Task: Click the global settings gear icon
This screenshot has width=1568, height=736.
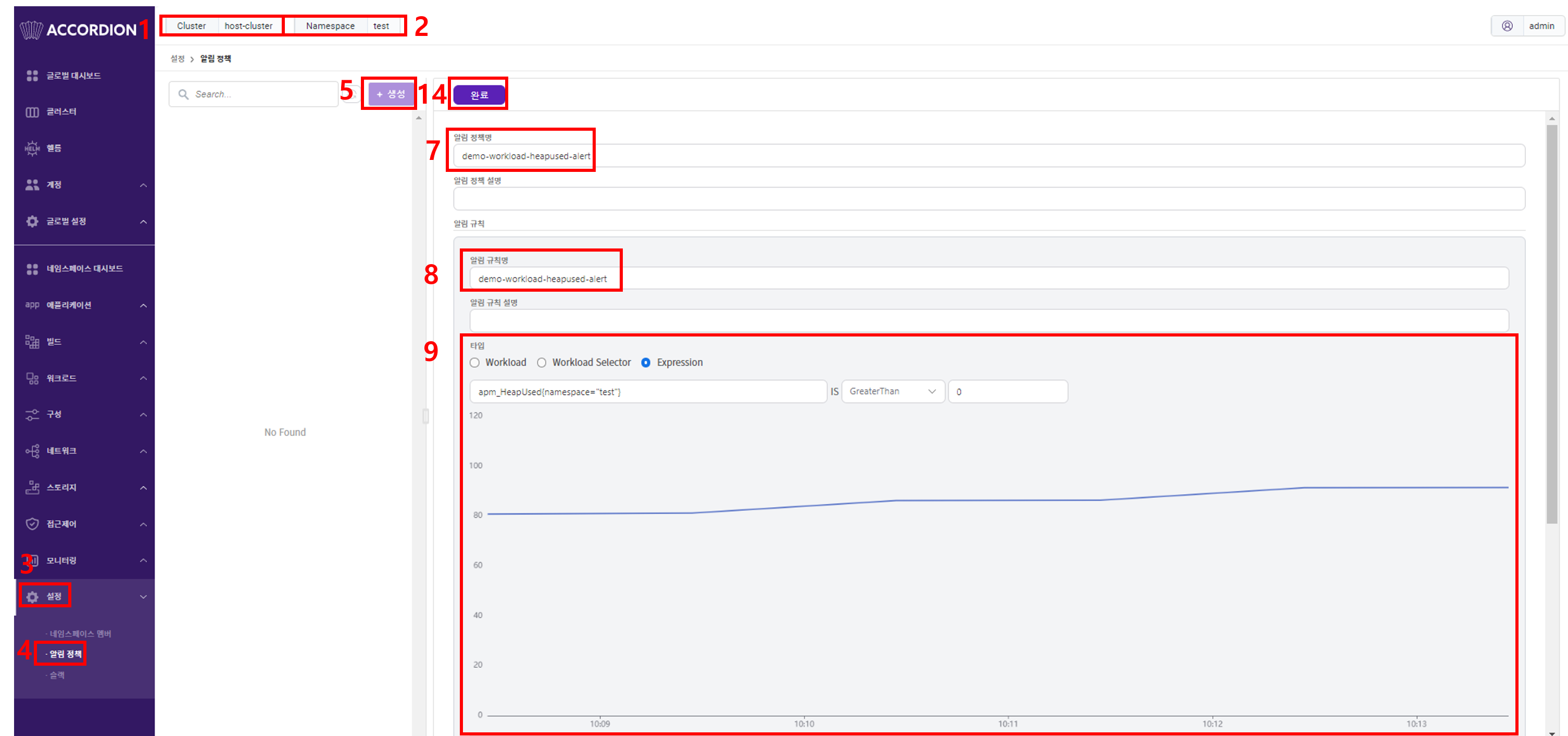Action: pyautogui.click(x=32, y=221)
